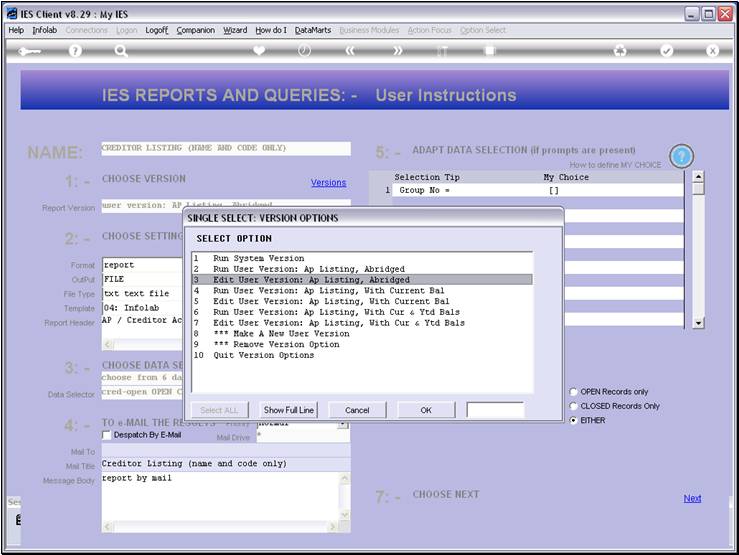
Task: Click the Message Body text area
Action: 221,496
